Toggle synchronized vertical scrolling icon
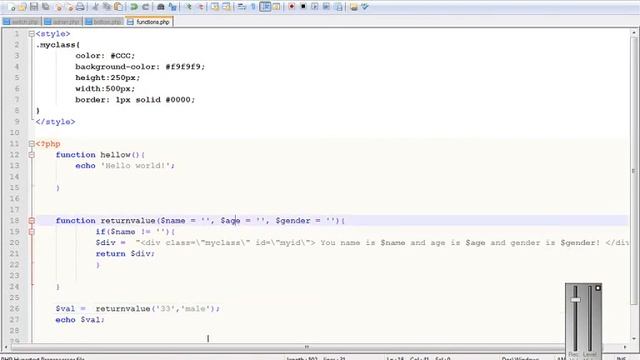Image resolution: width=640 pixels, height=360 pixels. pos(215,7)
